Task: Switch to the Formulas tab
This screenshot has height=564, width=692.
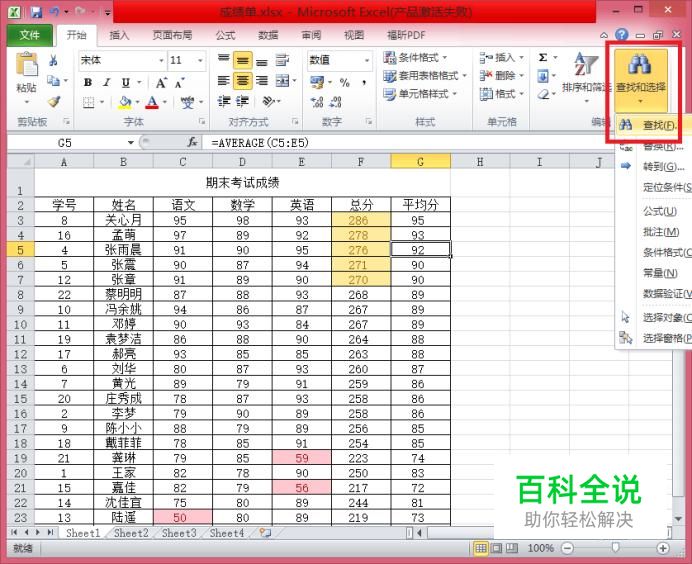Action: pos(226,35)
